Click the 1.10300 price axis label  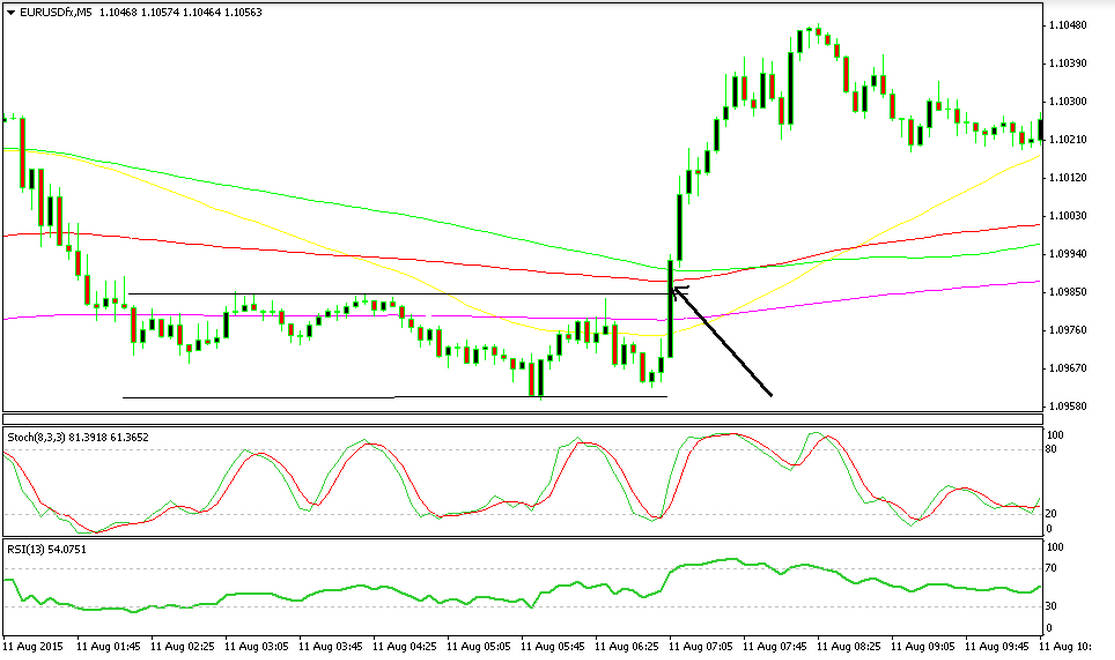(1068, 102)
